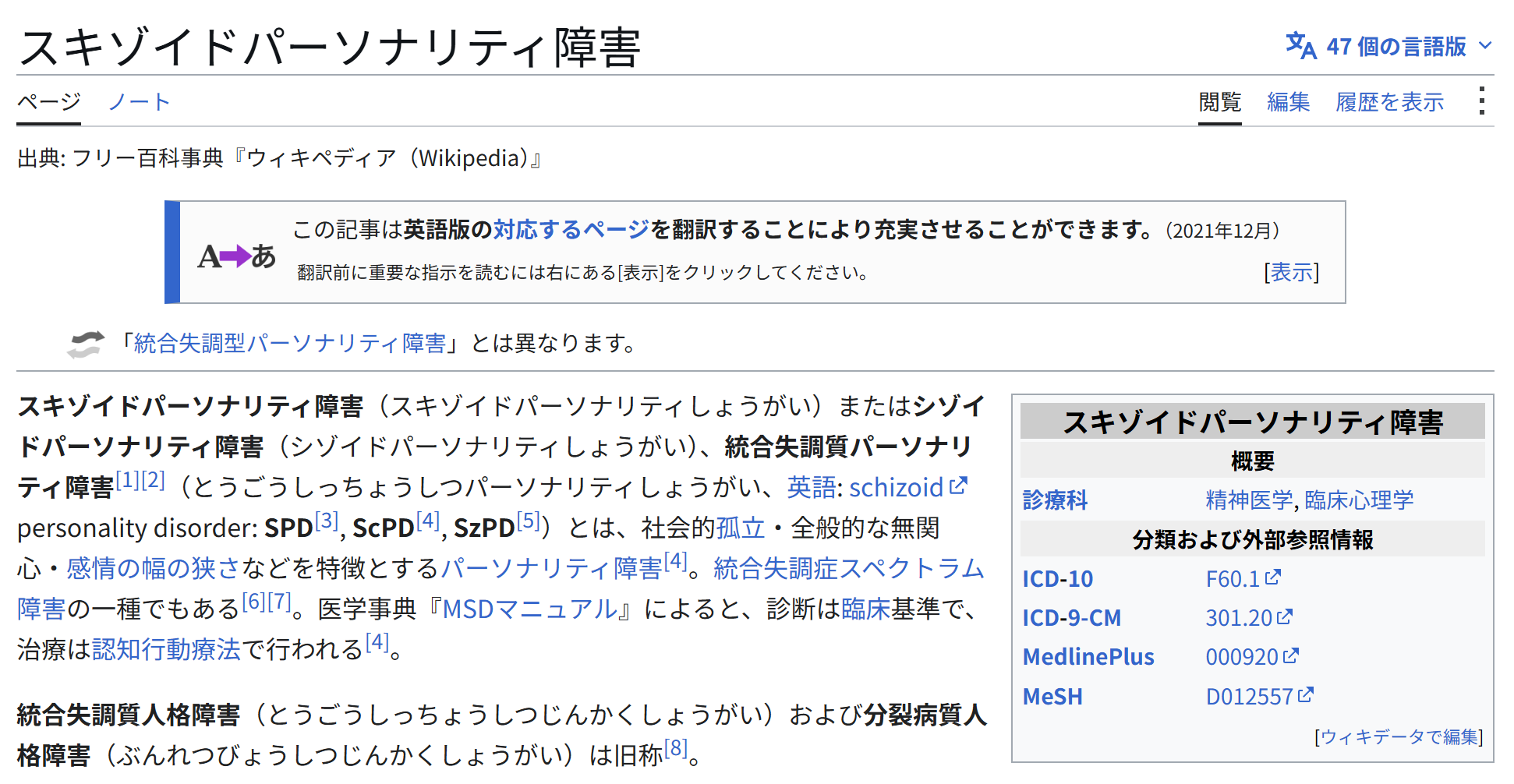Follow the 認知行動療法 link

[x=166, y=648]
